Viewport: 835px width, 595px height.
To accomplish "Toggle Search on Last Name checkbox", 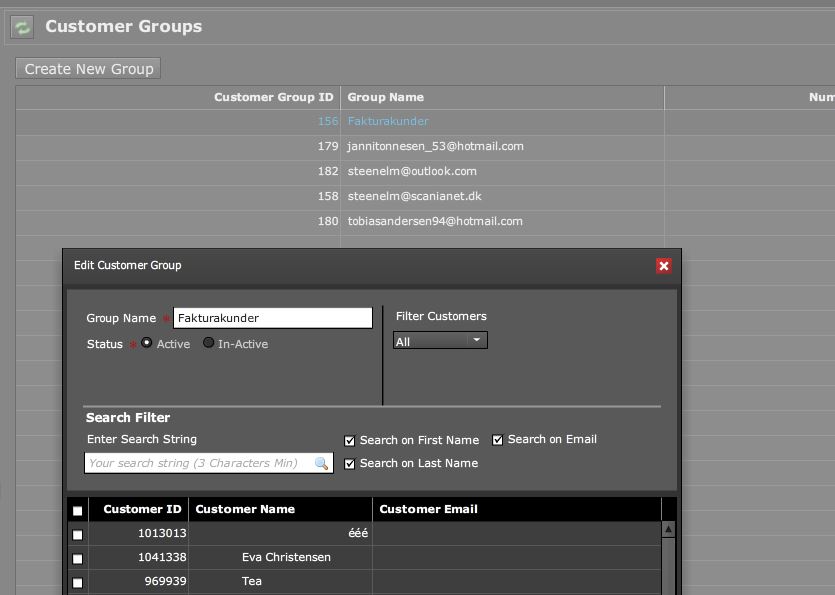I will click(349, 463).
